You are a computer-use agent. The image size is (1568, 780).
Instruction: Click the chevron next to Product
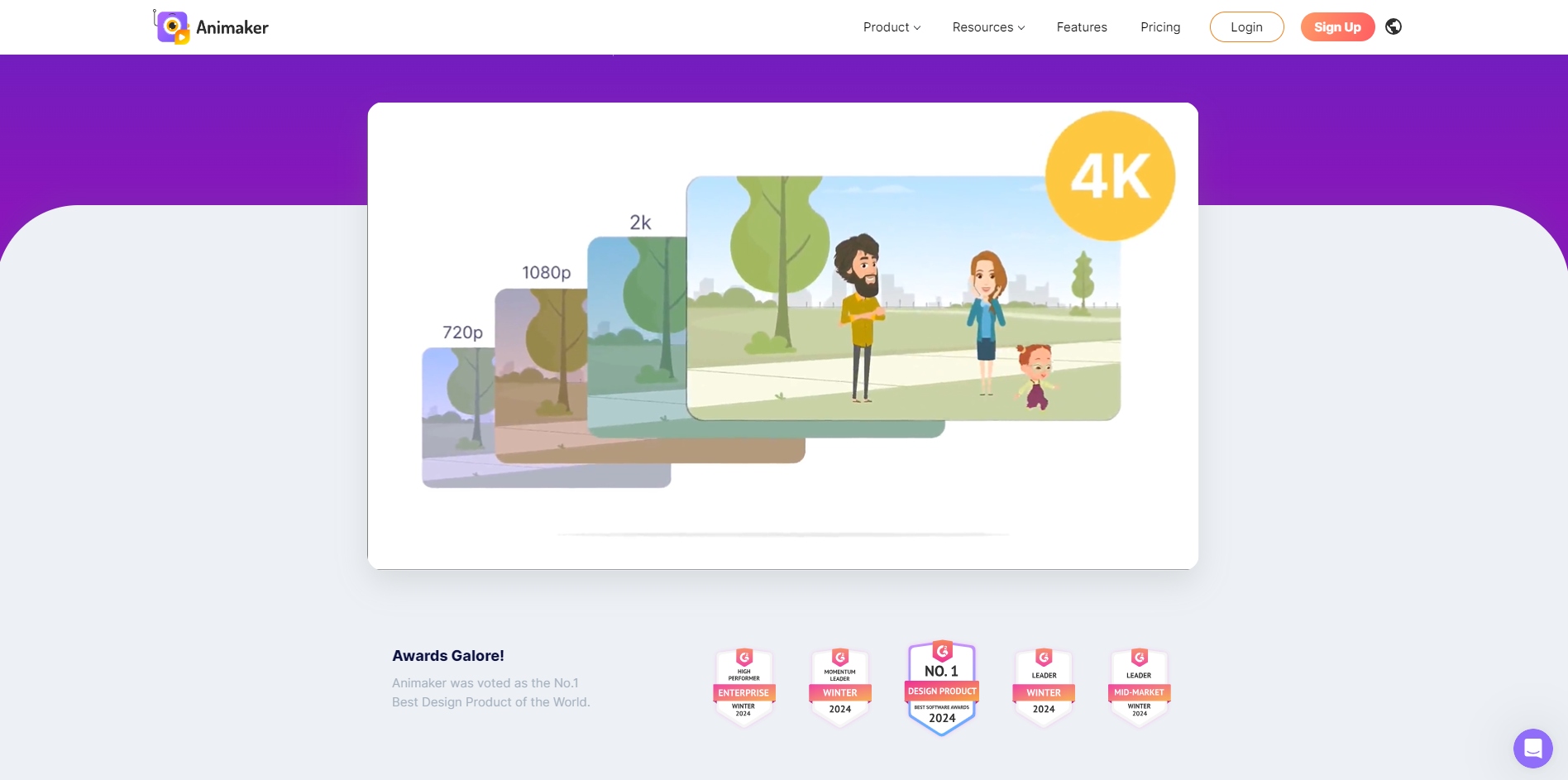(917, 28)
